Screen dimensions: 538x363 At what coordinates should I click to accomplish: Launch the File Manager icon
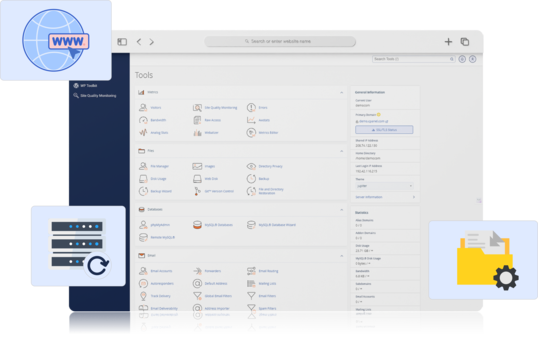point(143,166)
